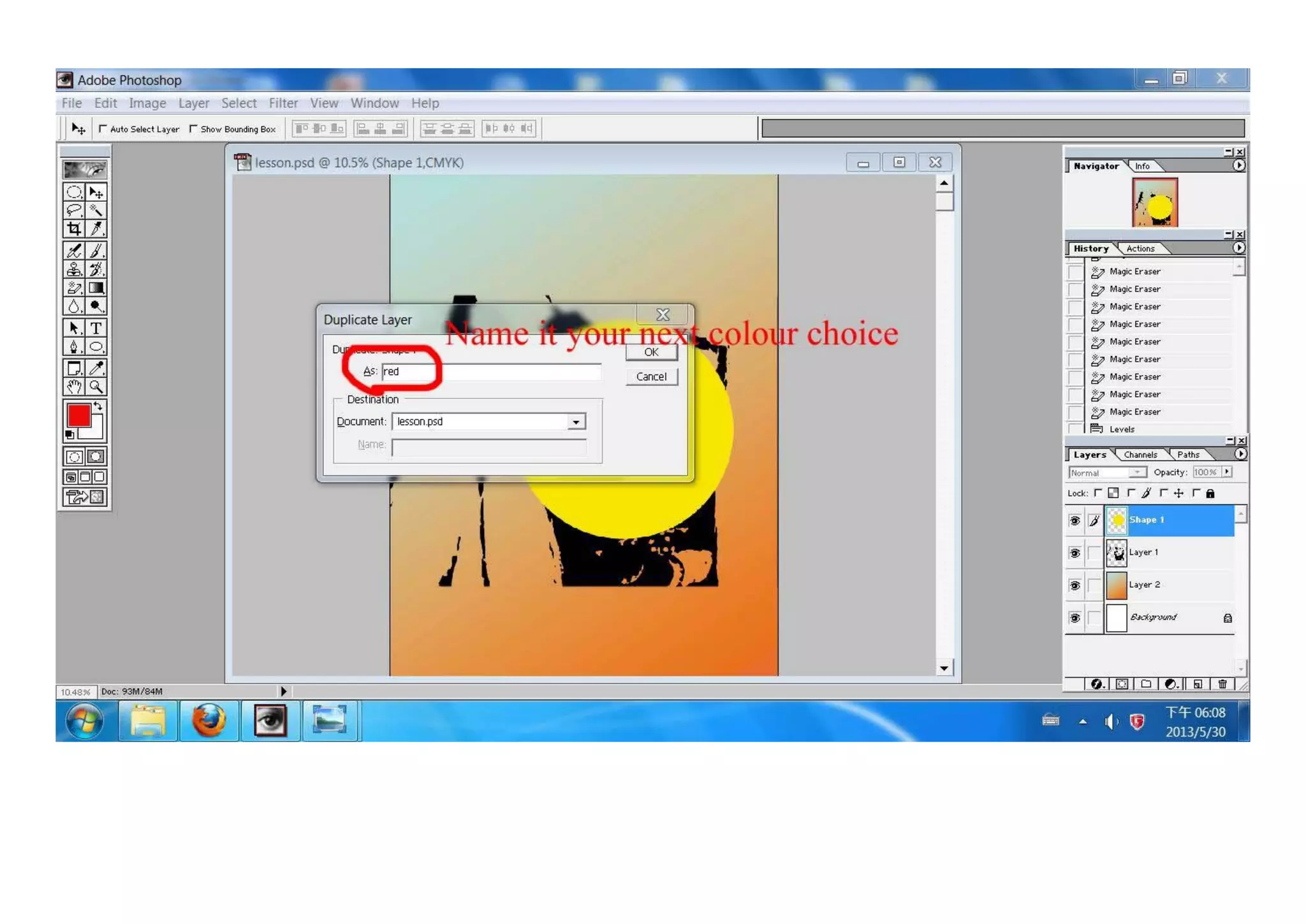Select the Gradient tool
Image resolution: width=1306 pixels, height=924 pixels.
point(96,288)
